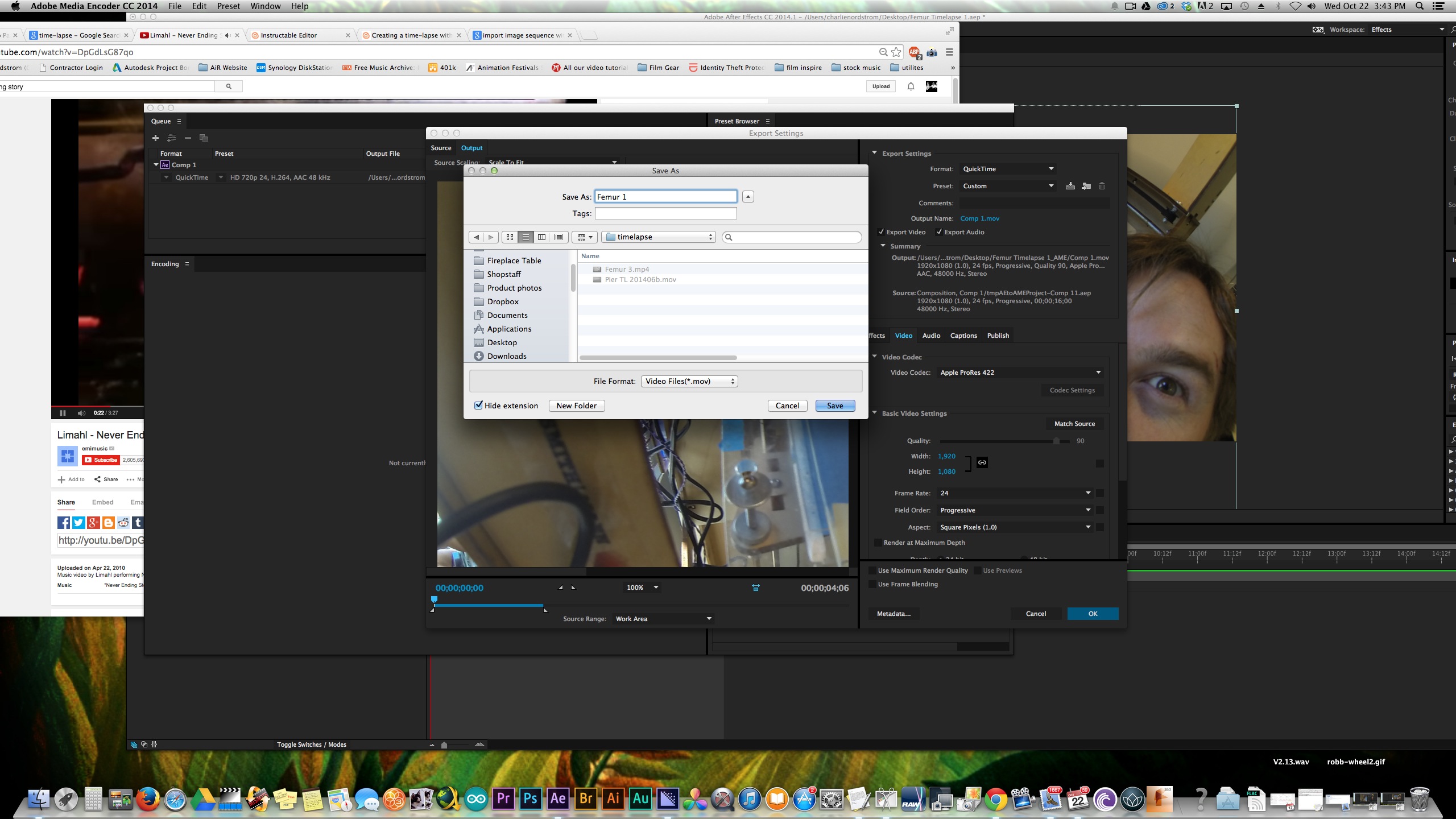This screenshot has height=819, width=1456.
Task: Click forward arrow in Save As dialog
Action: click(491, 237)
